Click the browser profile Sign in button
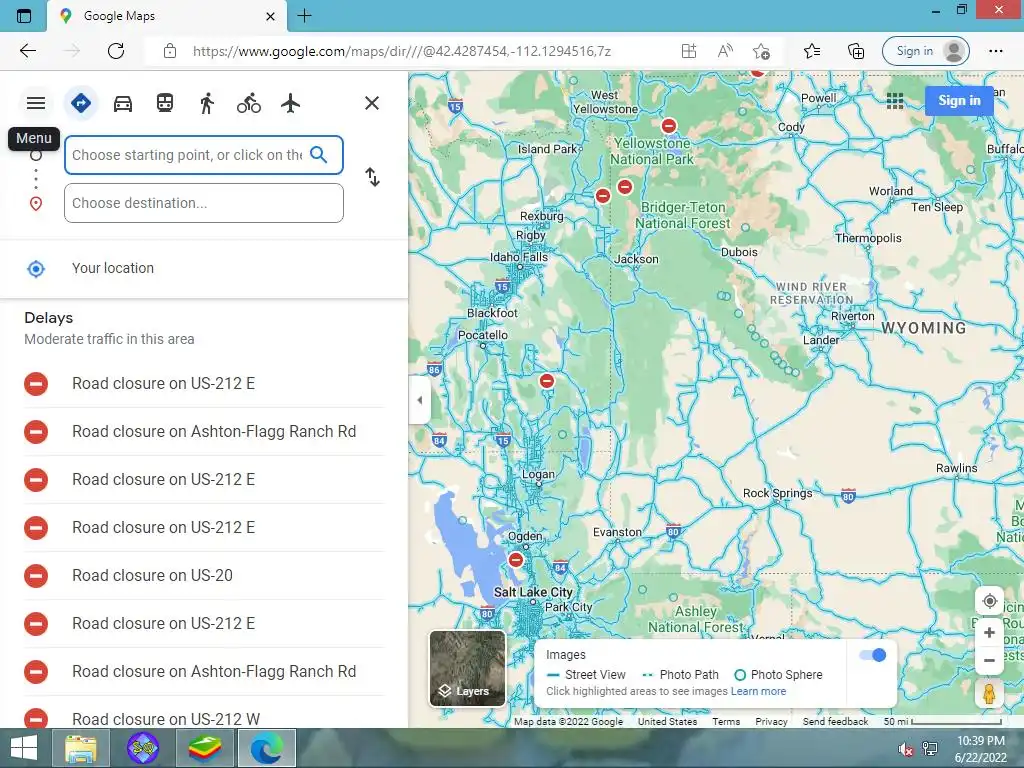The image size is (1024, 768). point(926,51)
